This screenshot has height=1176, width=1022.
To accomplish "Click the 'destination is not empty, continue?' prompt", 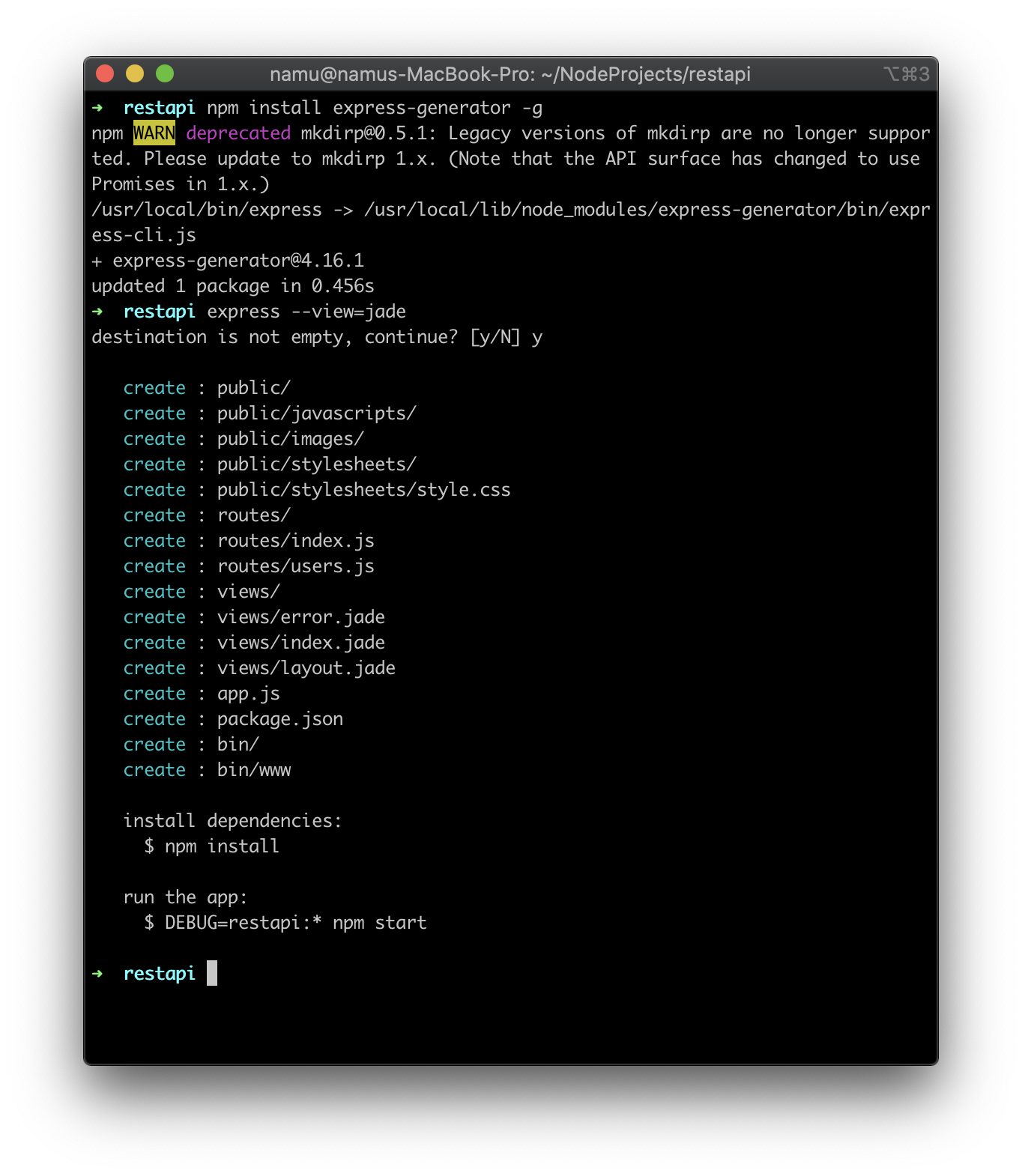I will 274,337.
